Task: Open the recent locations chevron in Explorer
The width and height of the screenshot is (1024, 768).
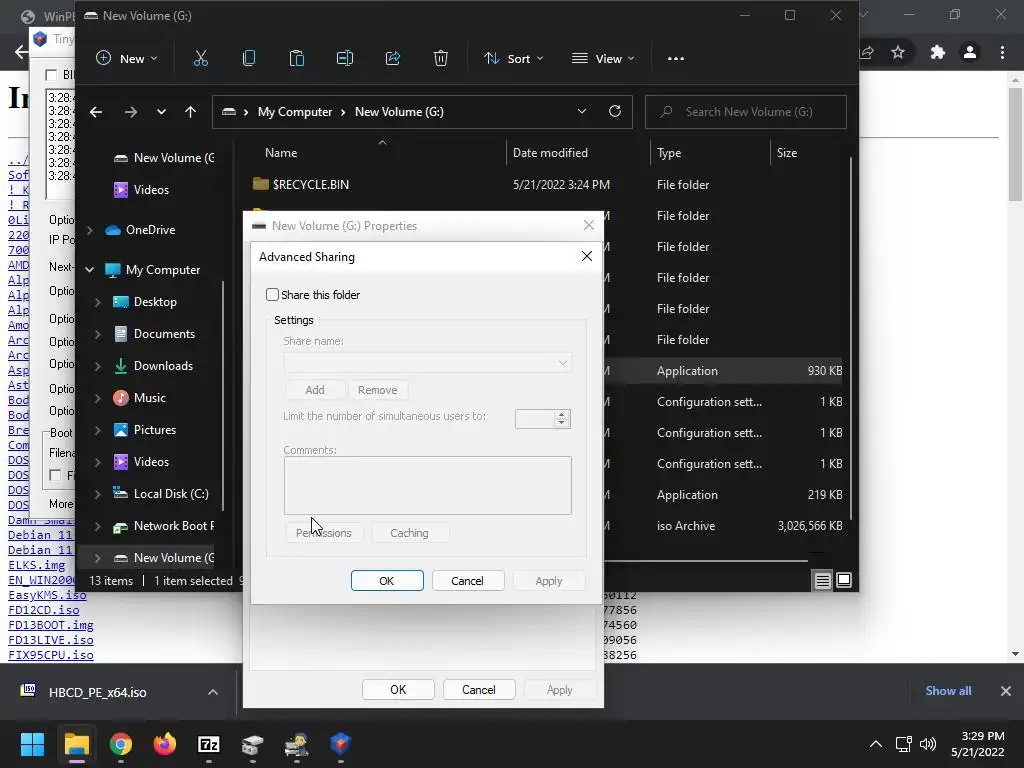Action: pos(161,112)
